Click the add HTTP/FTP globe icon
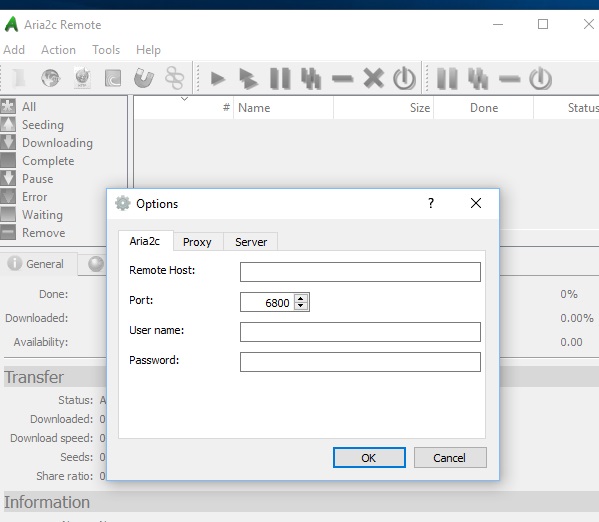The width and height of the screenshot is (599, 522). click(82, 78)
